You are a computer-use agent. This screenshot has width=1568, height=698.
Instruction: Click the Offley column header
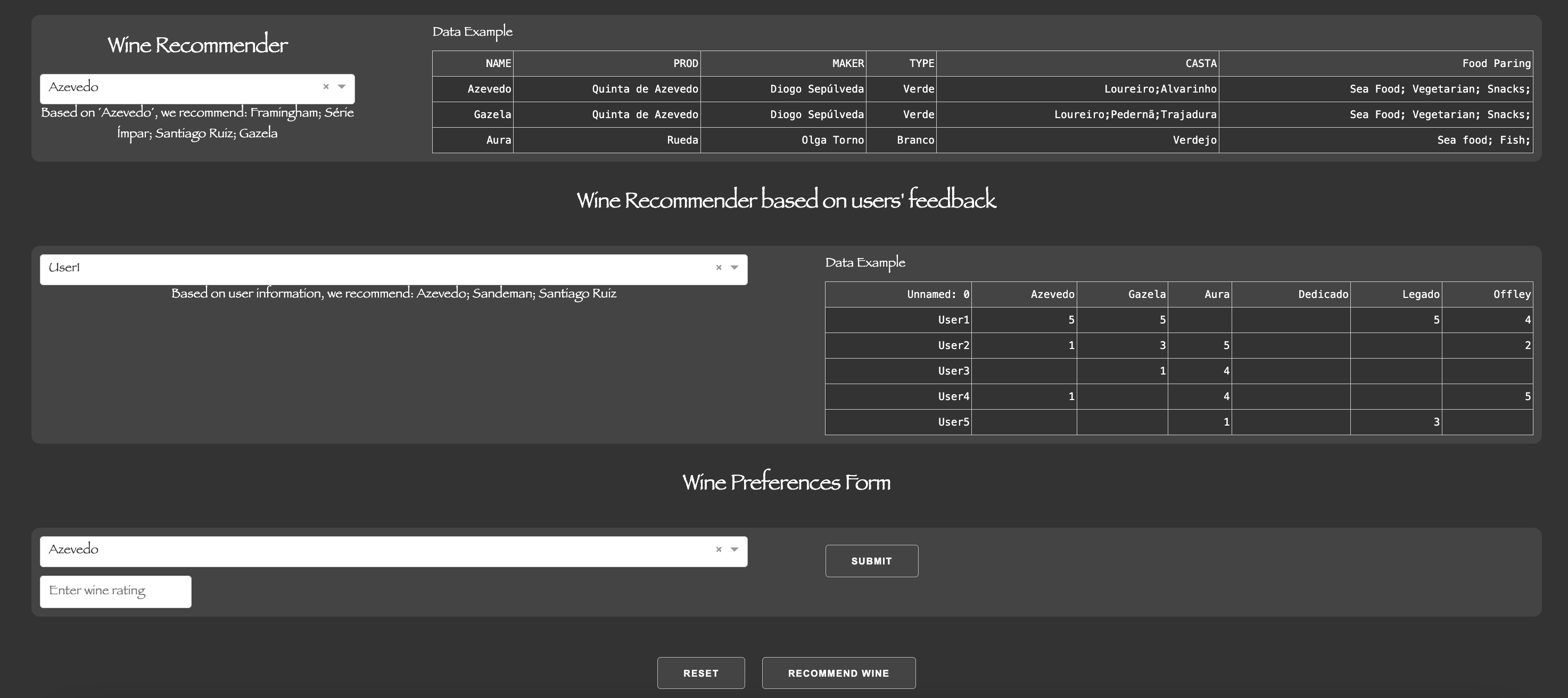click(1487, 295)
